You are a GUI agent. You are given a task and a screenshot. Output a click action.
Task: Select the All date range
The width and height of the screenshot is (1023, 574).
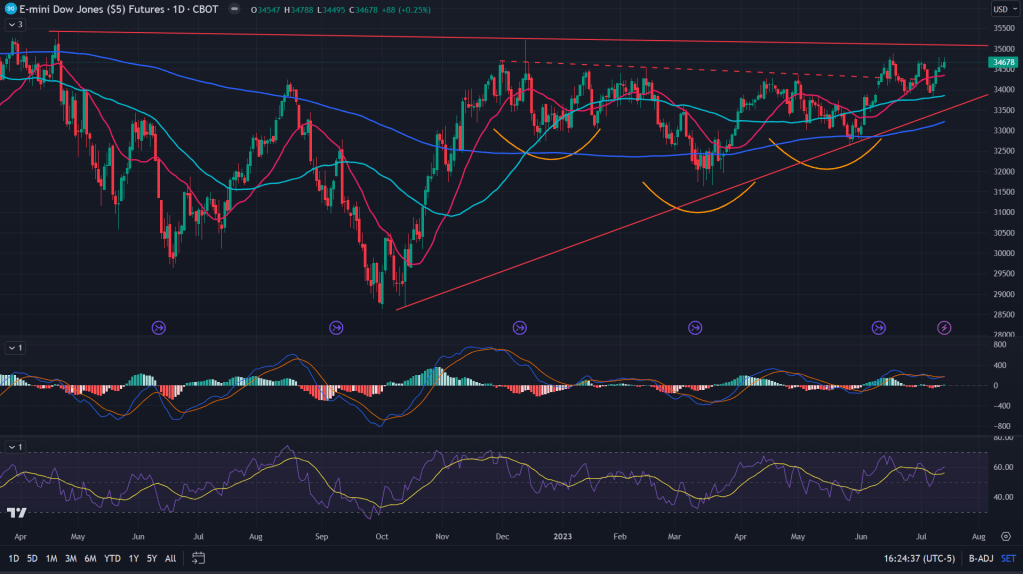click(170, 558)
